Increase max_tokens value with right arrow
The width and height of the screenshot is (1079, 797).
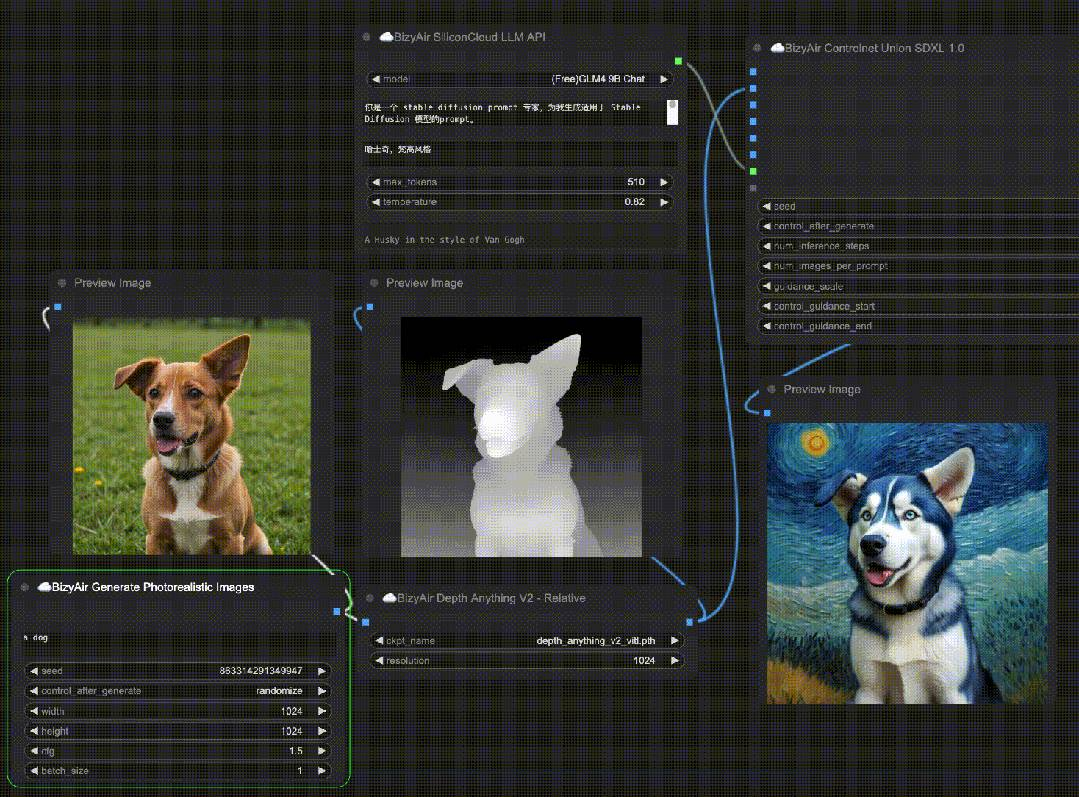click(664, 182)
